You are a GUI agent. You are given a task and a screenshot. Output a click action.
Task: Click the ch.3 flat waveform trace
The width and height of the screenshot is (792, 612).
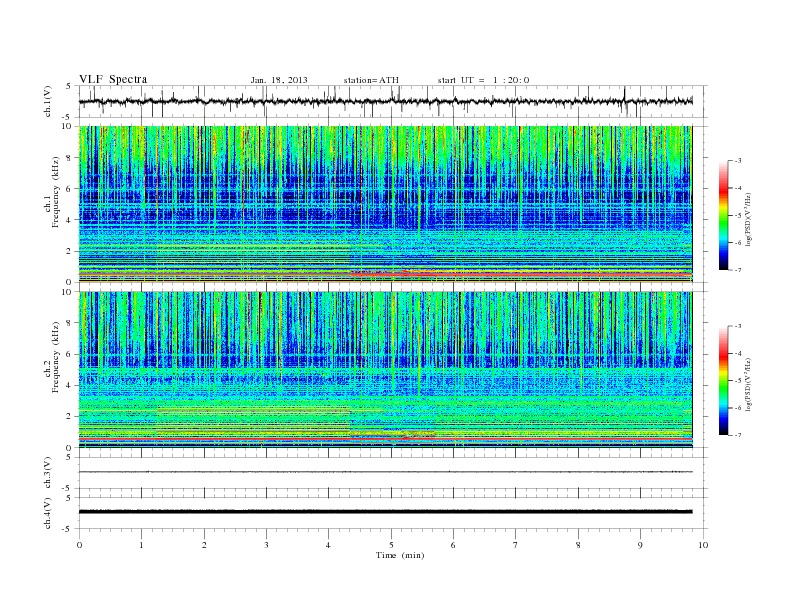tap(386, 472)
